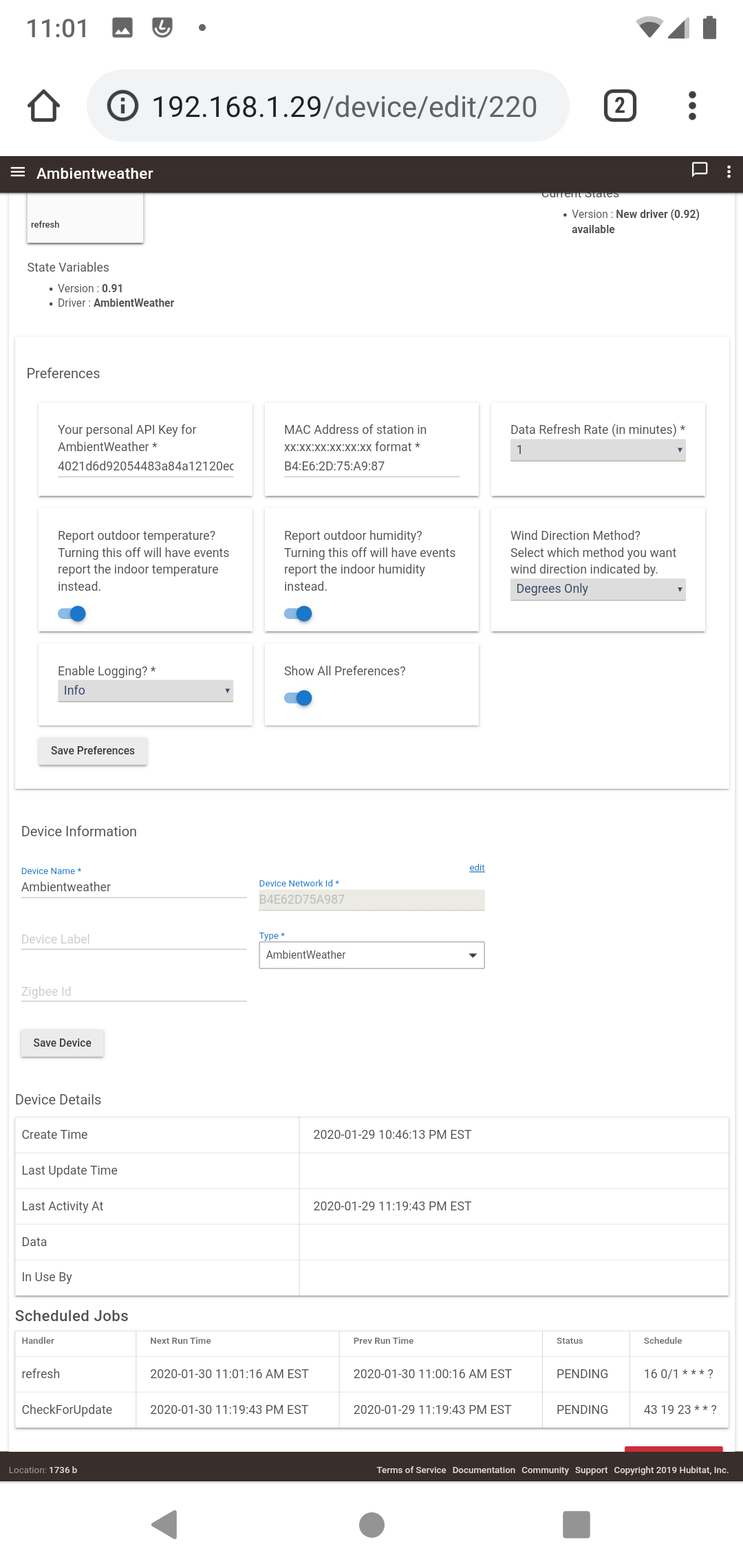Open the hamburger navigation menu
The image size is (743, 1568).
pyautogui.click(x=18, y=173)
